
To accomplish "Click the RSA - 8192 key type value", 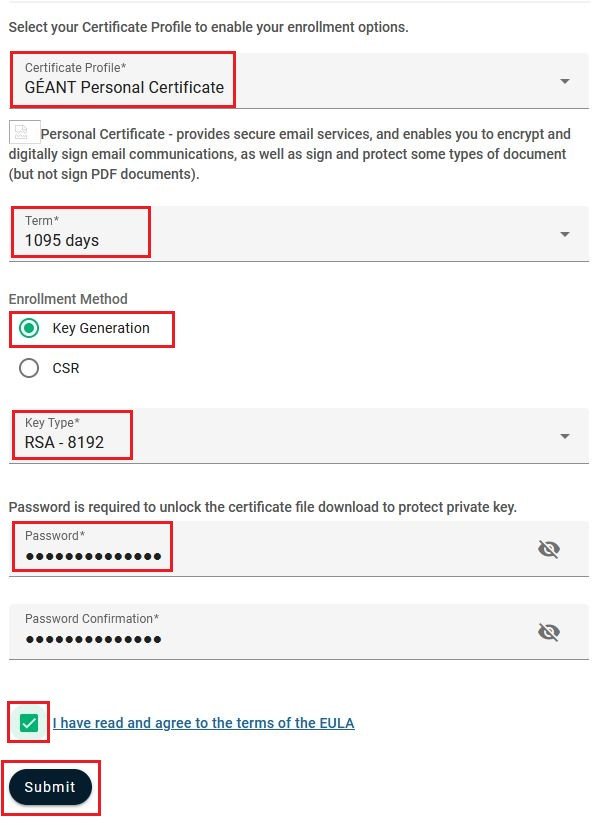I will (x=64, y=442).
